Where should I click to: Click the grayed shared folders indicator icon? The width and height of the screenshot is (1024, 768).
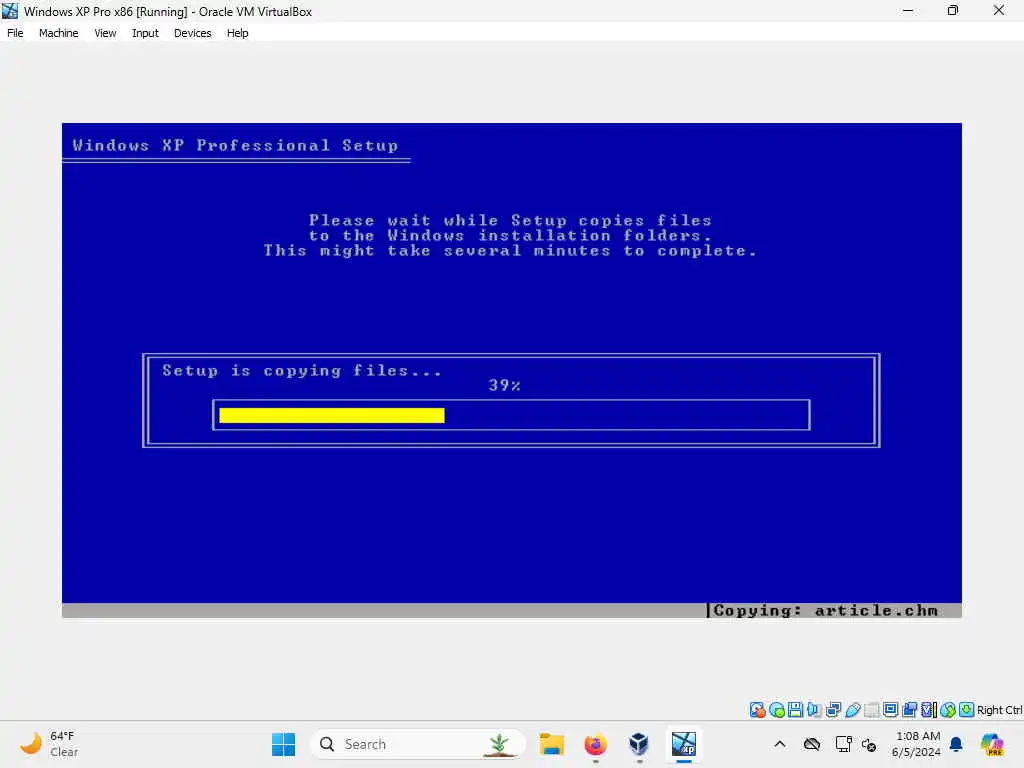click(x=872, y=710)
